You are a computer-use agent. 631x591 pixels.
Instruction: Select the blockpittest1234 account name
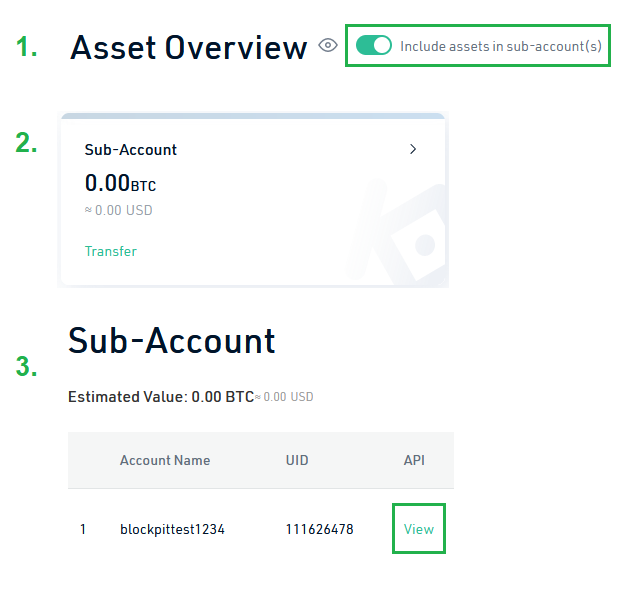pyautogui.click(x=172, y=529)
